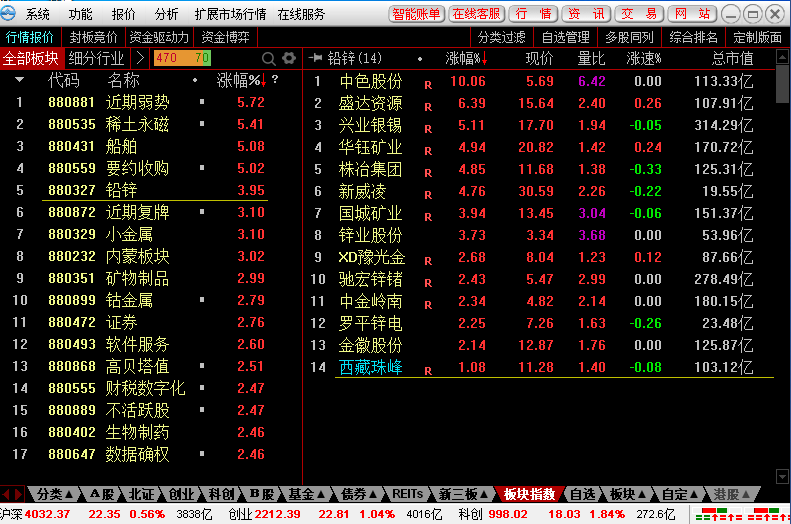Expand the triangle dropdown left of 代码 header
791x524 pixels.
pyautogui.click(x=19, y=79)
